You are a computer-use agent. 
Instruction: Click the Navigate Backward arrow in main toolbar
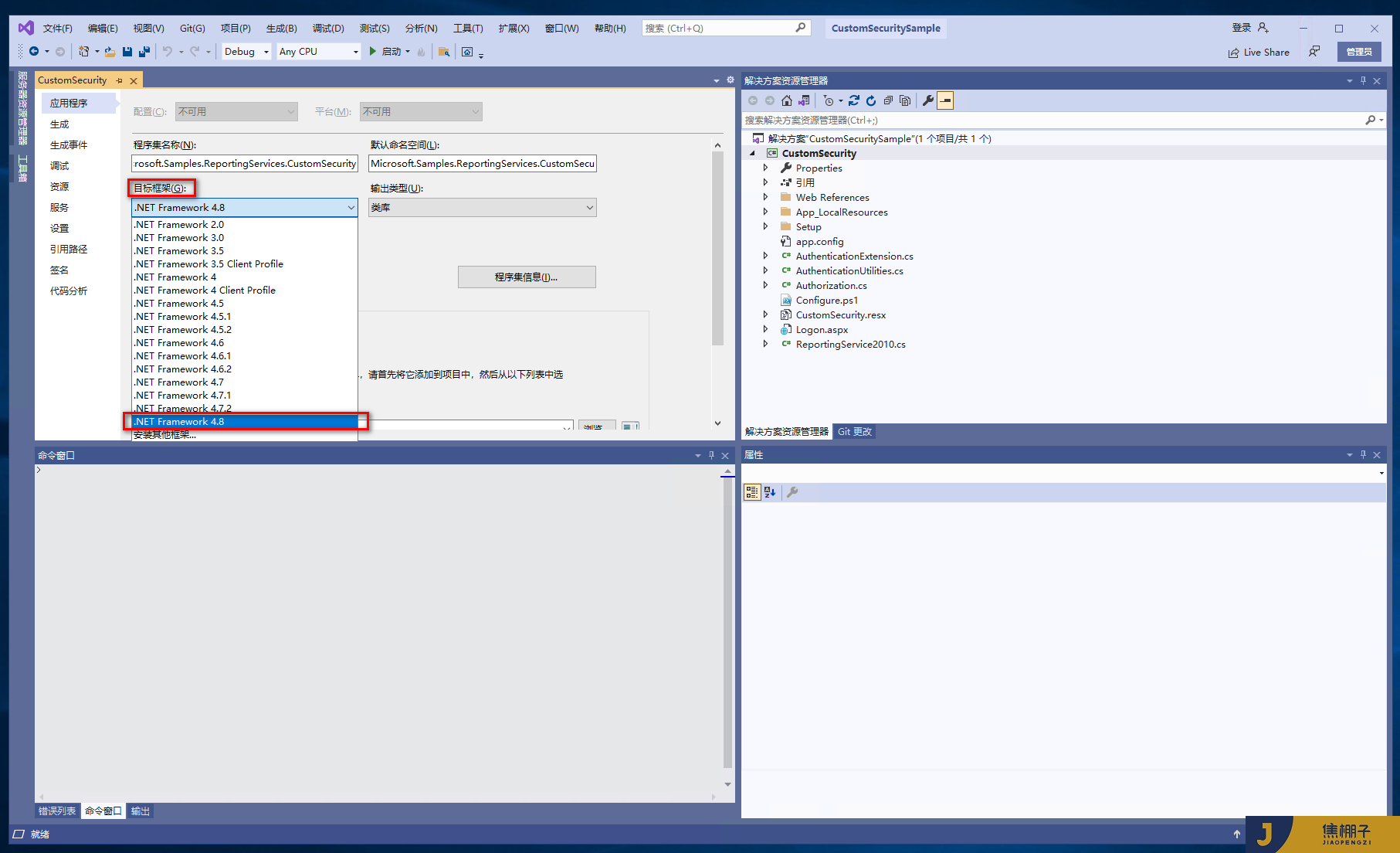point(34,52)
